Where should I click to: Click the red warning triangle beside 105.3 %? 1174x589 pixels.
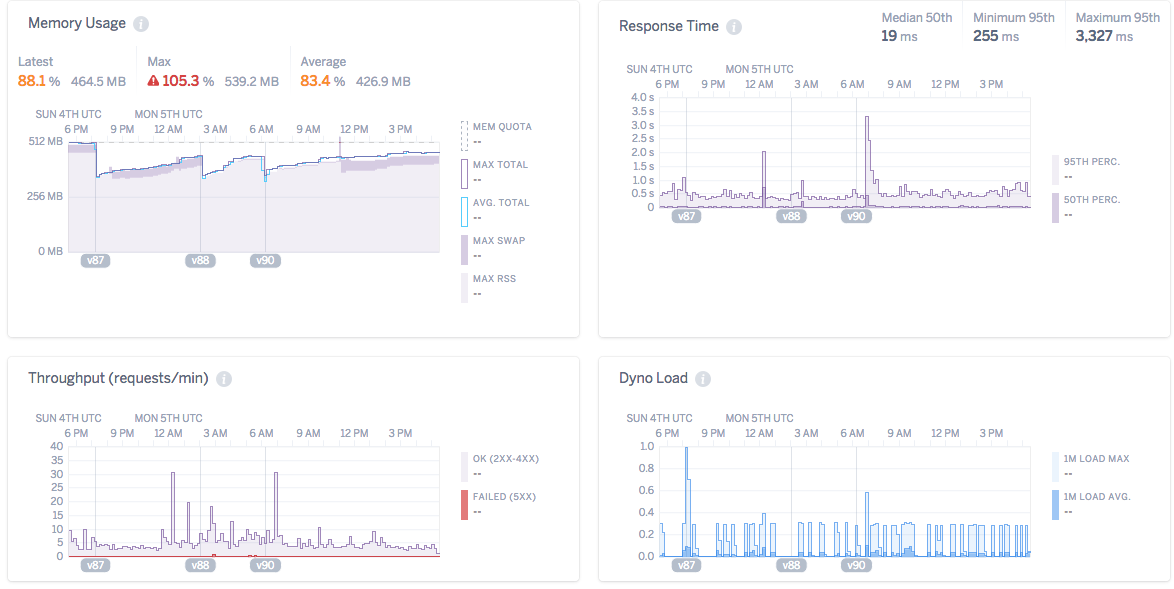pos(153,81)
